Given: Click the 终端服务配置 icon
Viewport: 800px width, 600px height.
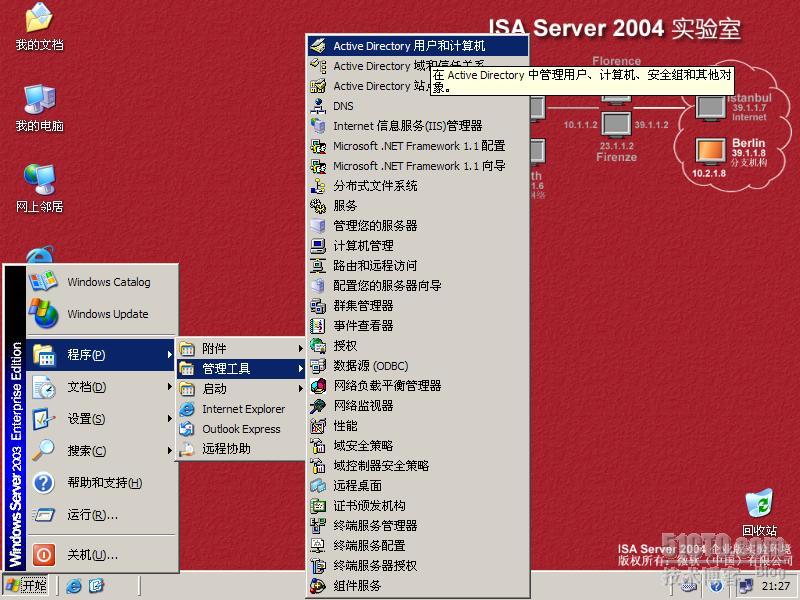Looking at the screenshot, I should [318, 546].
